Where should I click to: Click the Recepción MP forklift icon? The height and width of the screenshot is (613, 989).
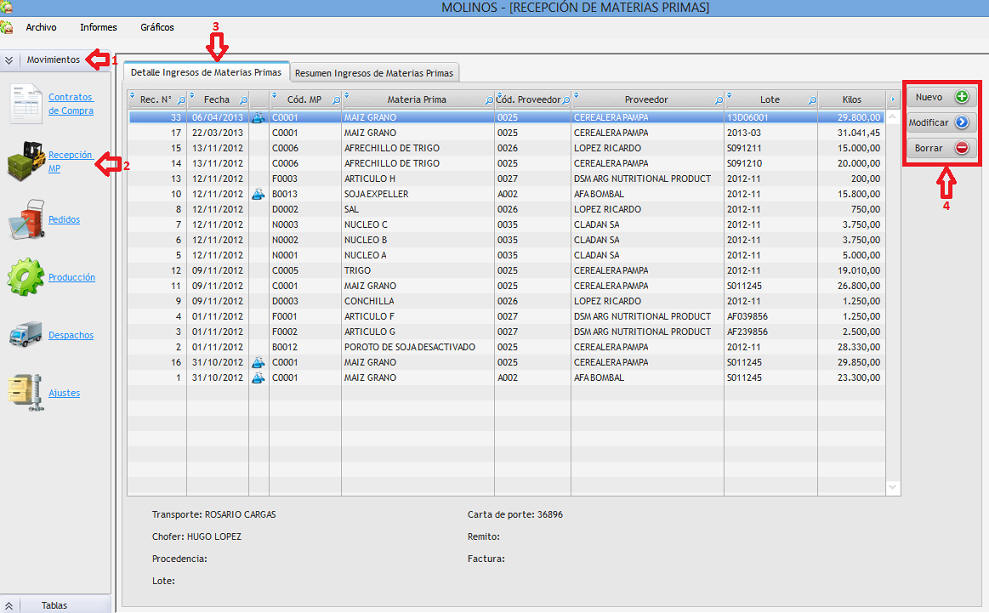click(26, 161)
